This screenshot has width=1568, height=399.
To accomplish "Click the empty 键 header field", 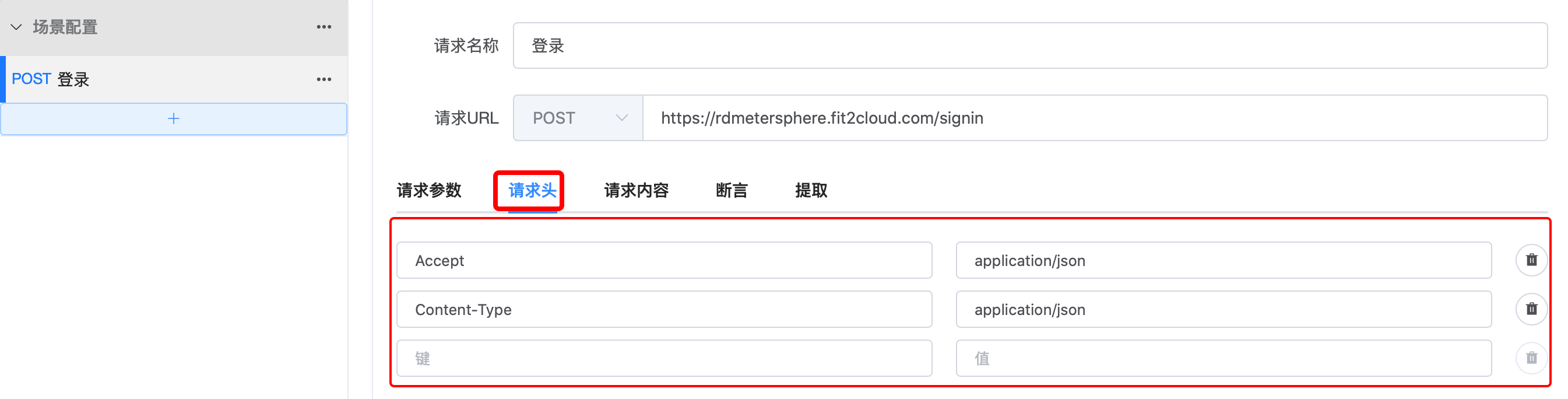I will [x=664, y=358].
